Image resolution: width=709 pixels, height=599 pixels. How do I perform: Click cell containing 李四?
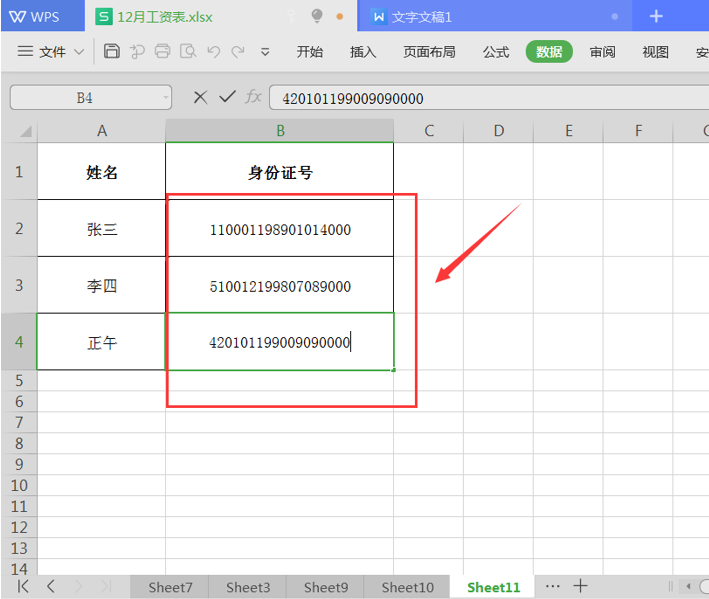pos(102,286)
